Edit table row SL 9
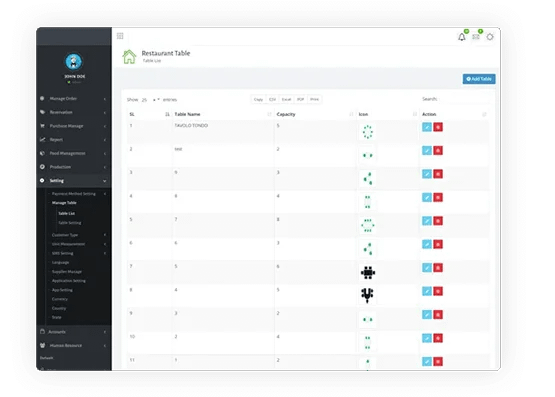 click(427, 315)
